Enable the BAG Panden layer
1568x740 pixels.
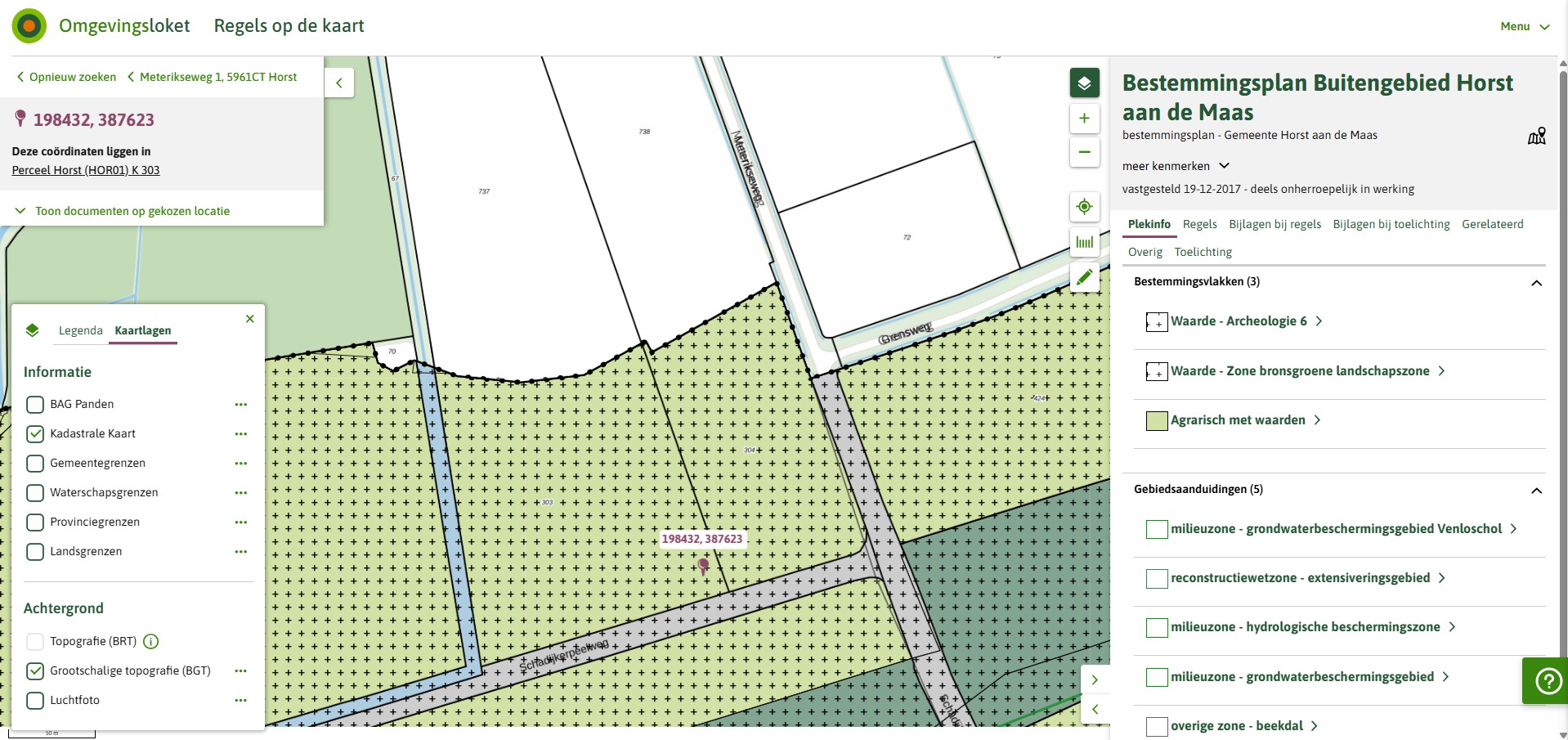(35, 405)
